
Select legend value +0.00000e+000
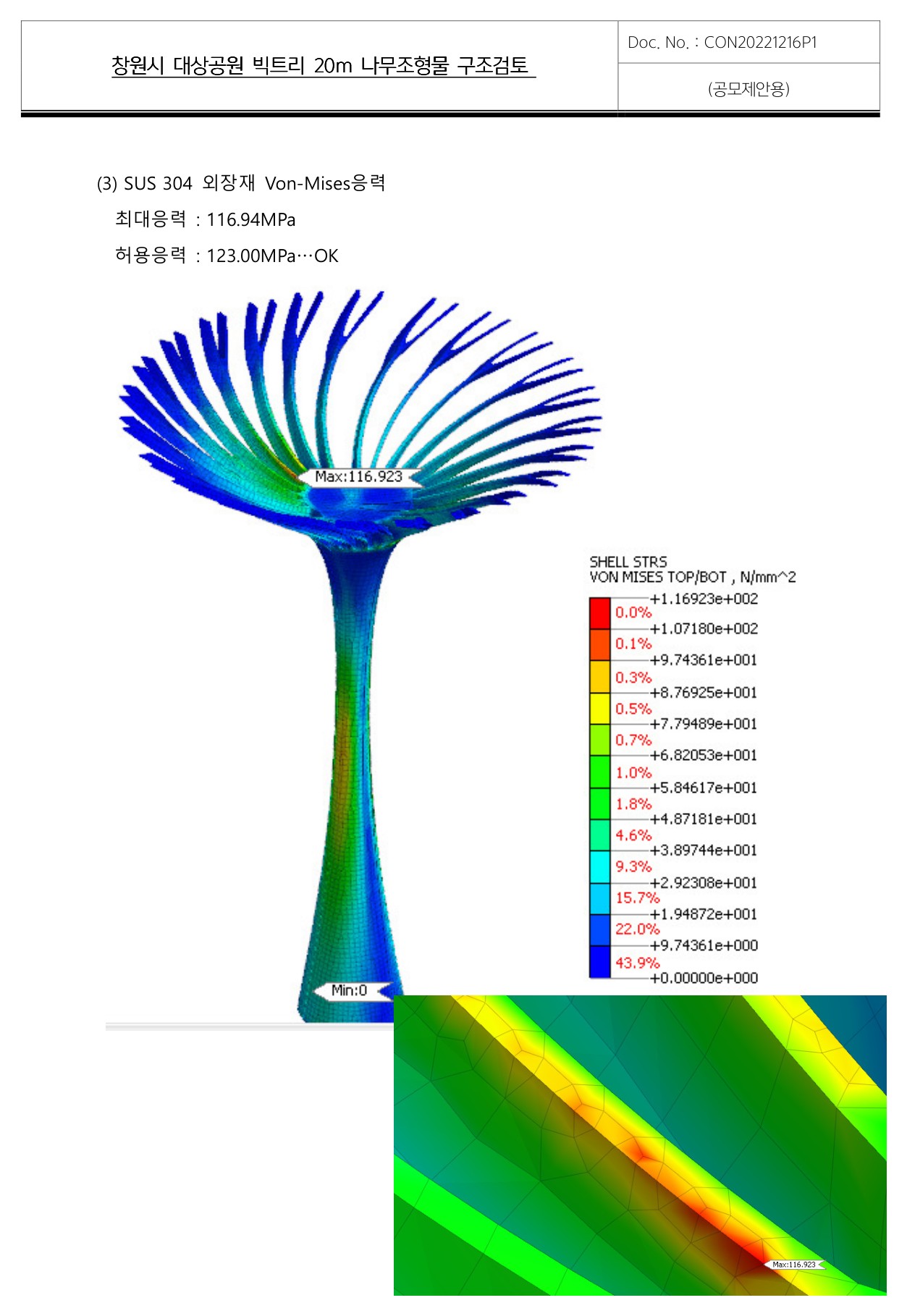[x=704, y=978]
